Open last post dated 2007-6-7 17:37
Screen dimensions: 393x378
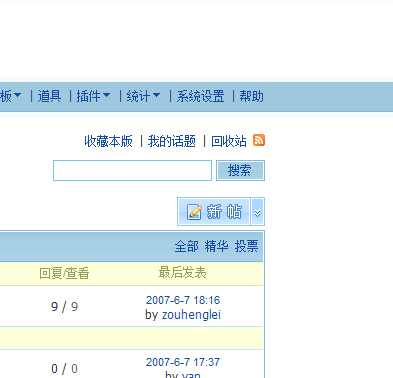coord(183,362)
